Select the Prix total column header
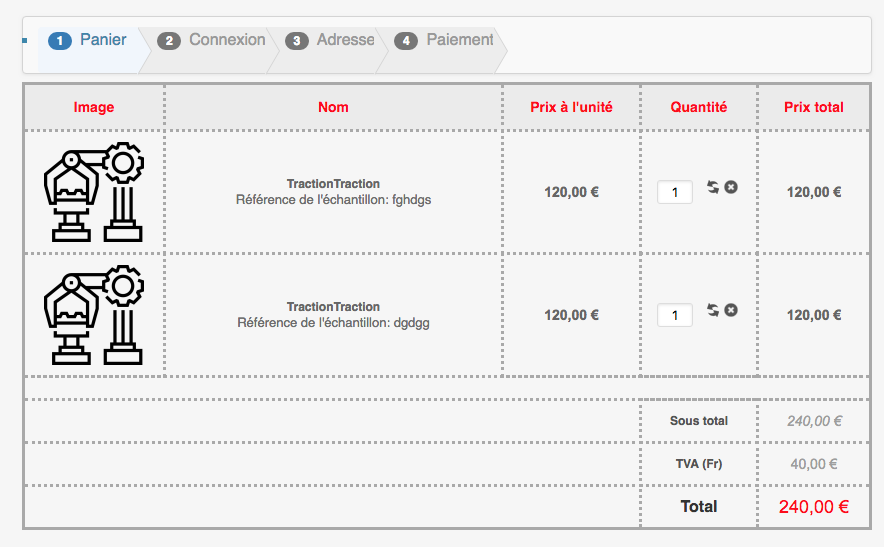The image size is (884, 547). (814, 107)
